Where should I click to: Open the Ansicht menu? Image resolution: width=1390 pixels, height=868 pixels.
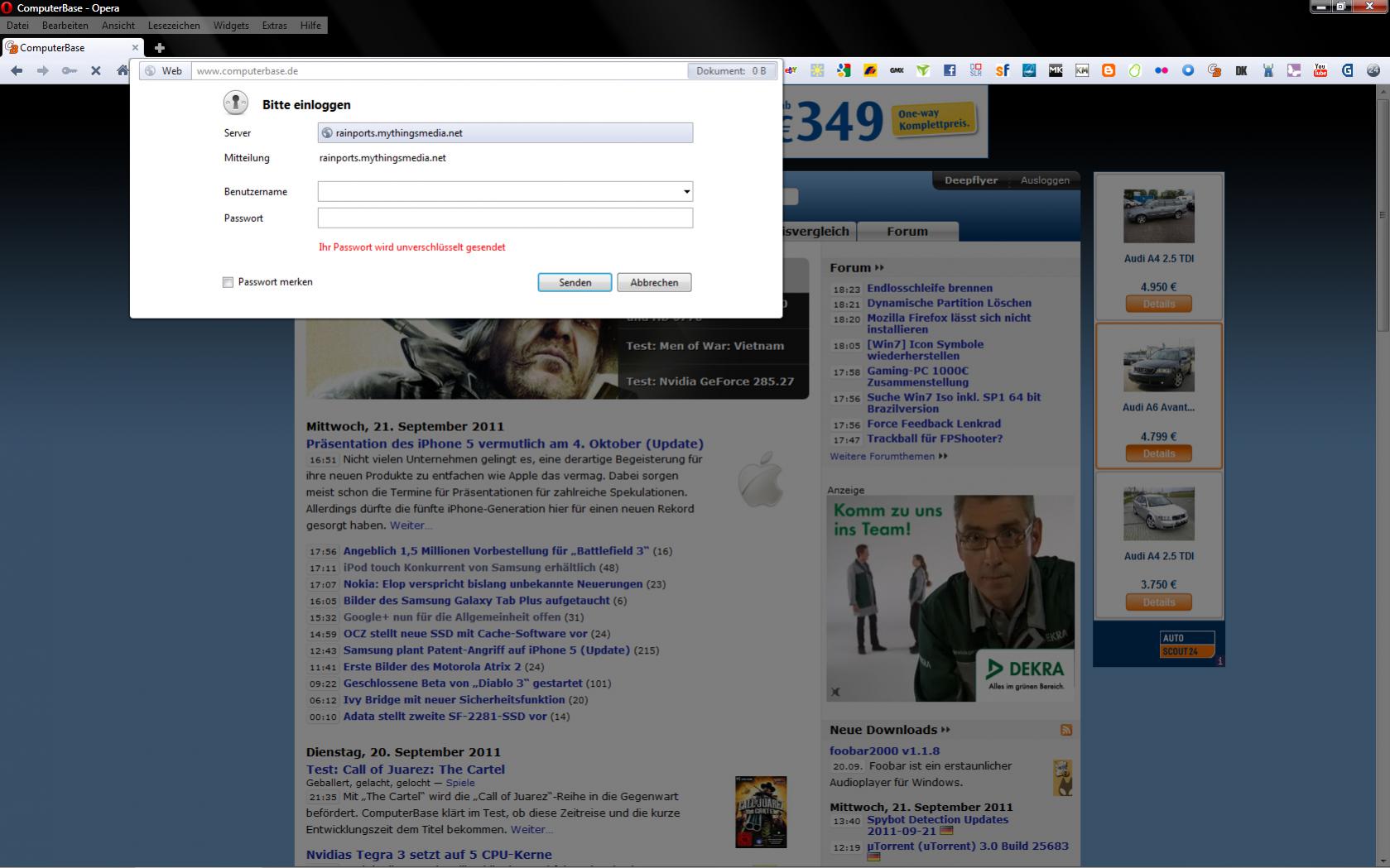click(118, 26)
